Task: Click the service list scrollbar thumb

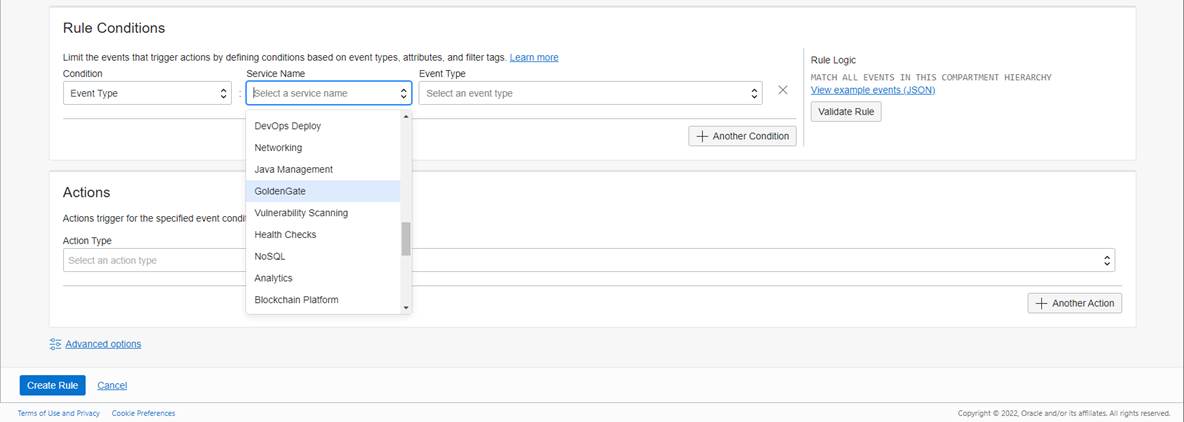Action: [x=406, y=238]
